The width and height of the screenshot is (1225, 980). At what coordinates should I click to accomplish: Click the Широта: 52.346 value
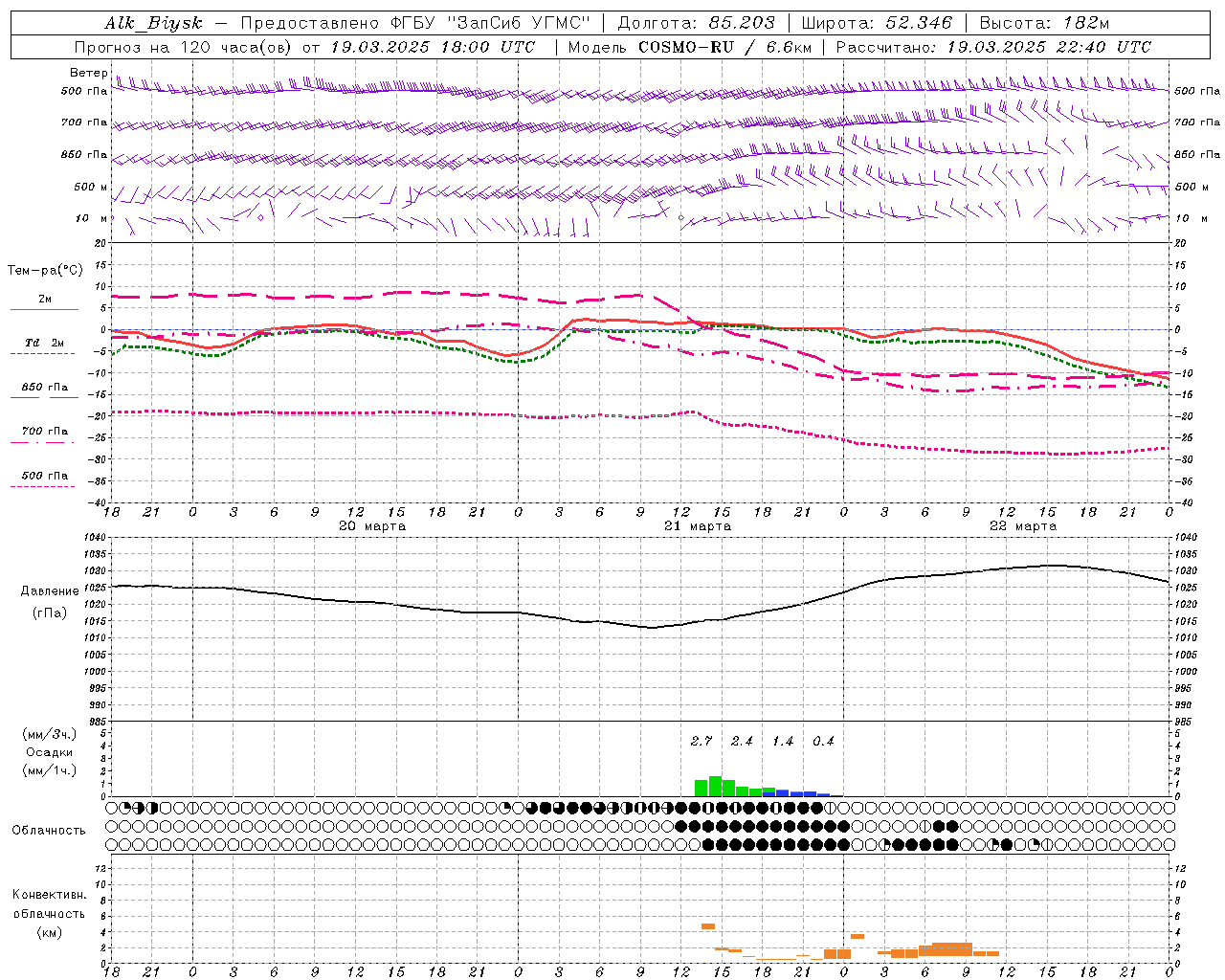pyautogui.click(x=877, y=23)
